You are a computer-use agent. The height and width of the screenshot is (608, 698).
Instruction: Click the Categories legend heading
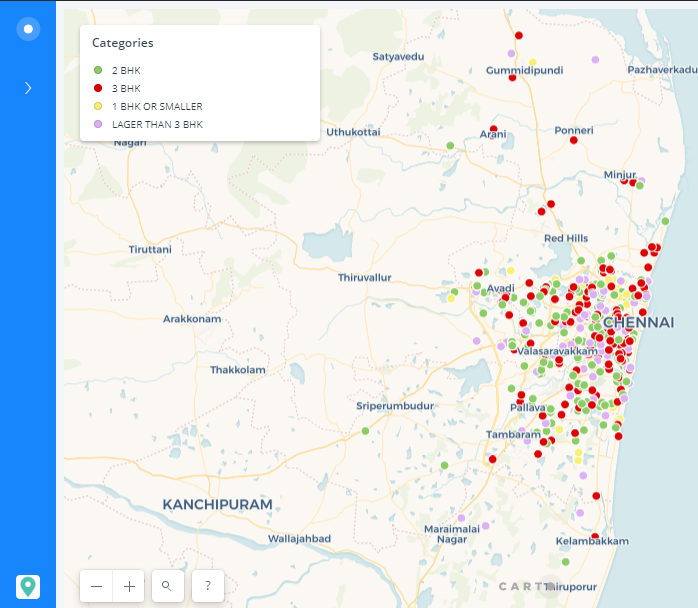[x=122, y=43]
